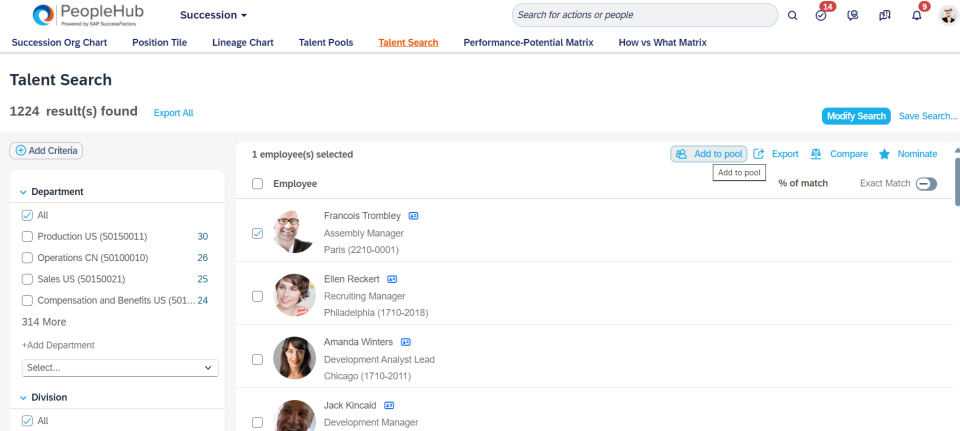Open Ellen Reckert's name link
This screenshot has height=431, width=960.
click(352, 279)
